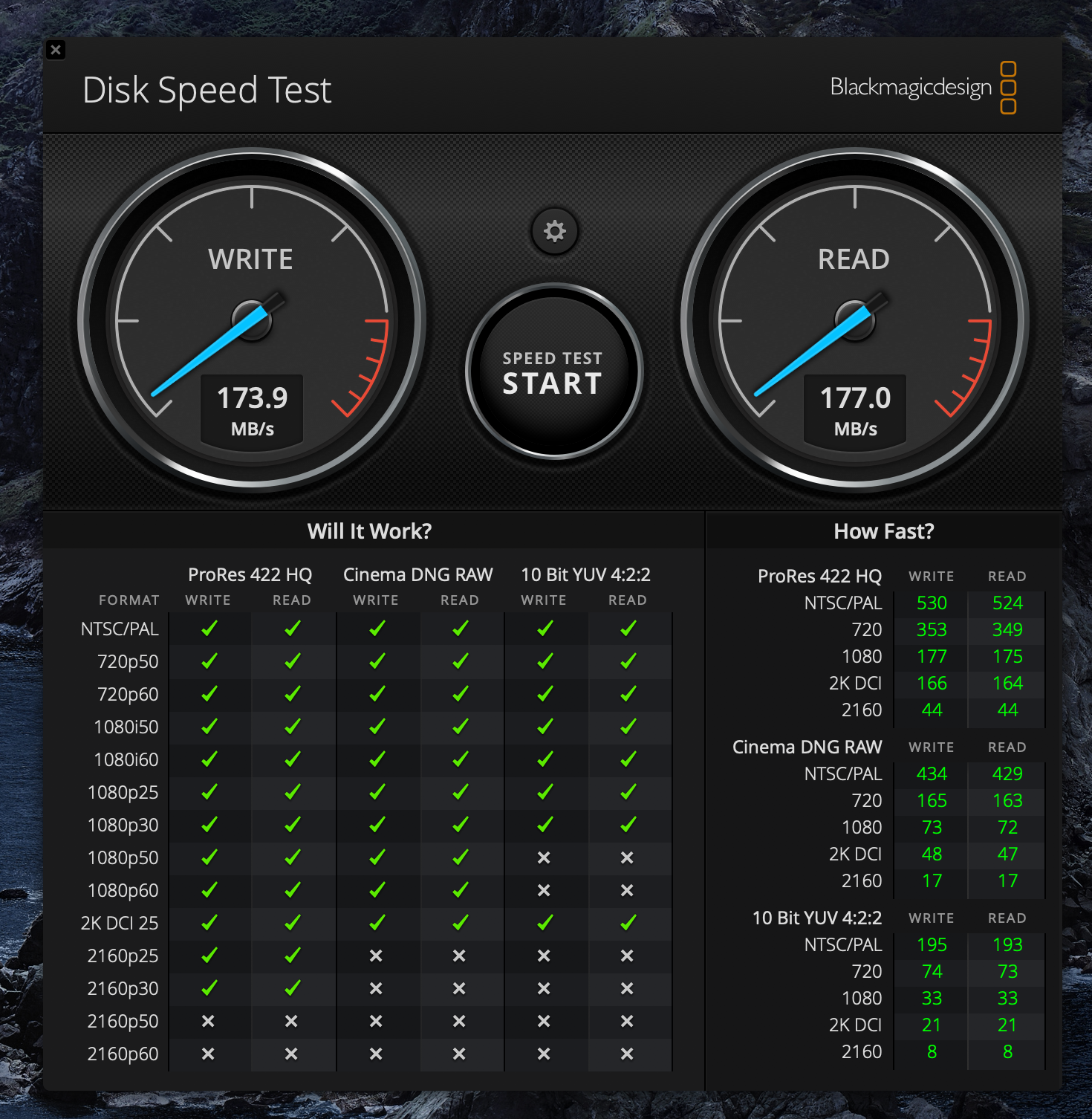Click the 2160p25 Cinema DNG RAW write cross
This screenshot has height=1119, width=1092.
click(x=376, y=956)
